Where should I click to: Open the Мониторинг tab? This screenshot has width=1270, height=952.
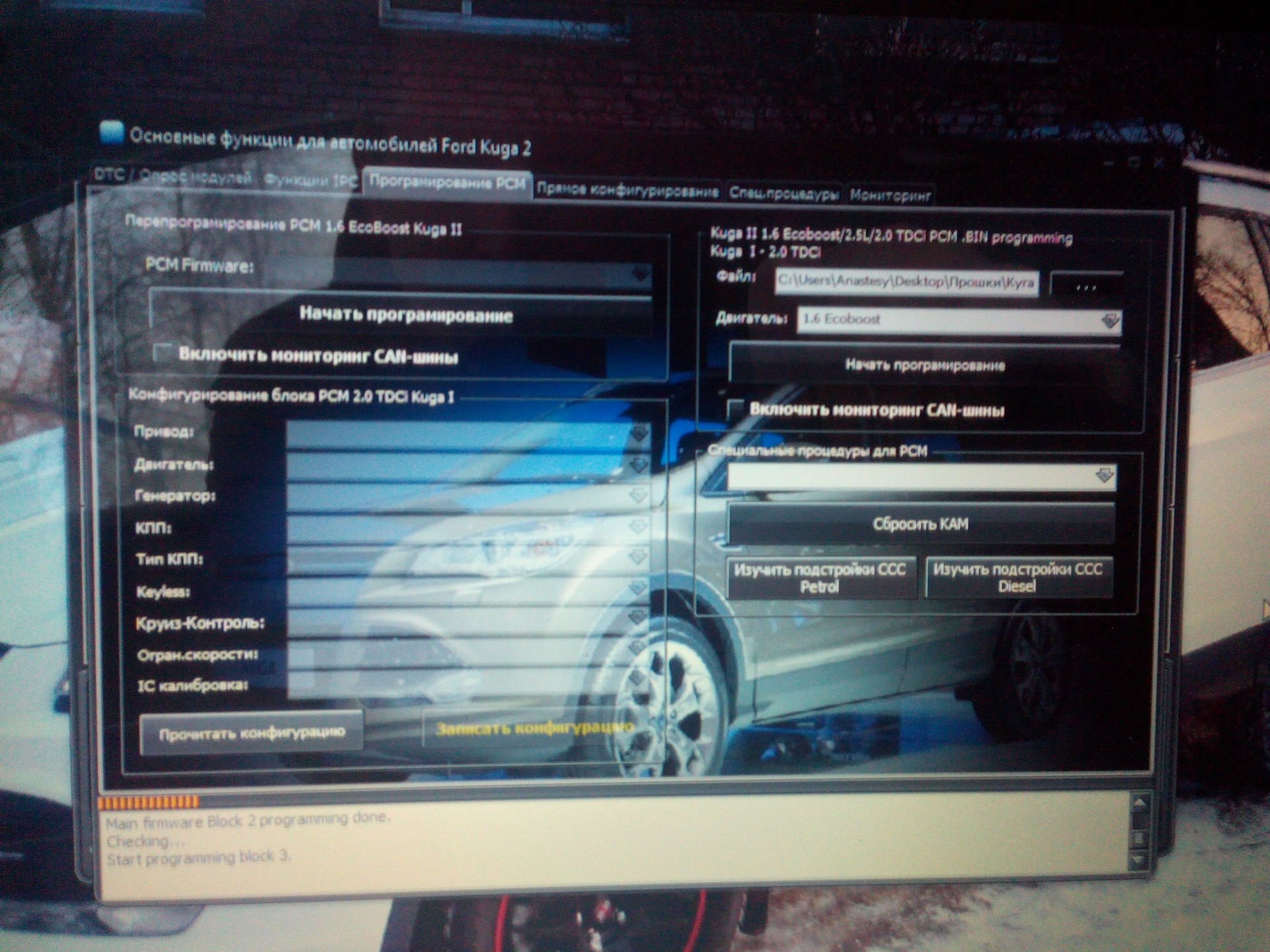(x=890, y=195)
